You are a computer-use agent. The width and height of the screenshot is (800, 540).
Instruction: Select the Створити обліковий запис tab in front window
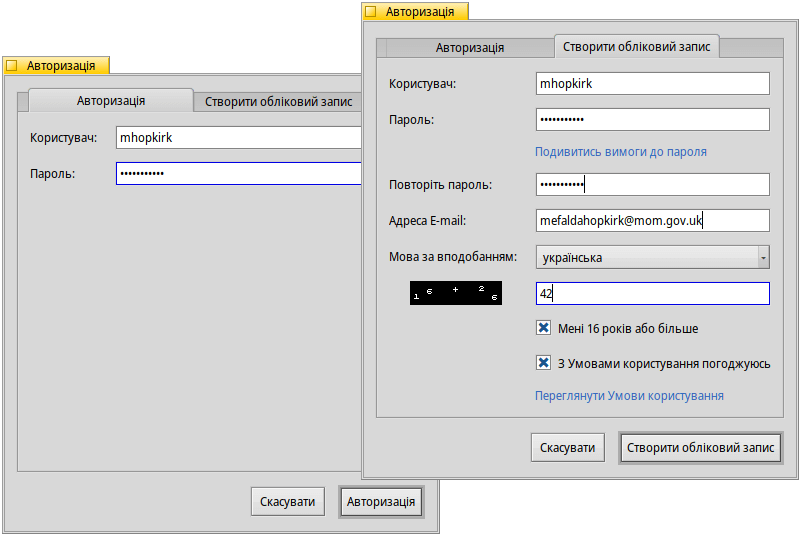pyautogui.click(x=637, y=46)
